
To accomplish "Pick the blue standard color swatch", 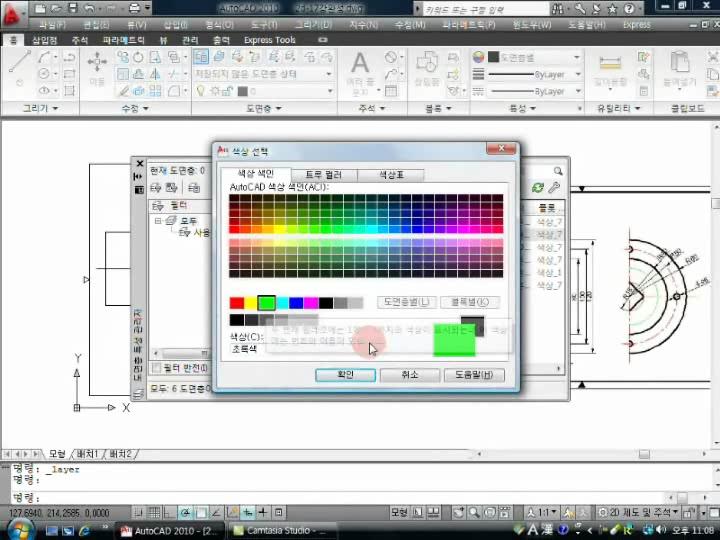I will pyautogui.click(x=296, y=303).
